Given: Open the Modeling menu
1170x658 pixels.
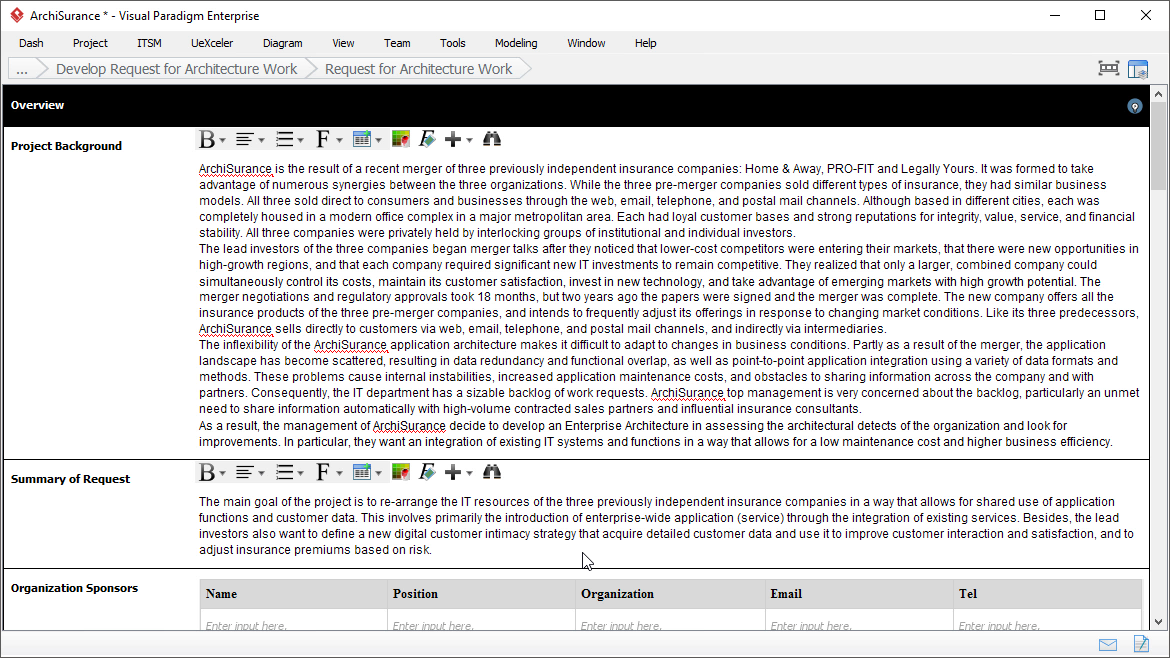Looking at the screenshot, I should point(516,43).
